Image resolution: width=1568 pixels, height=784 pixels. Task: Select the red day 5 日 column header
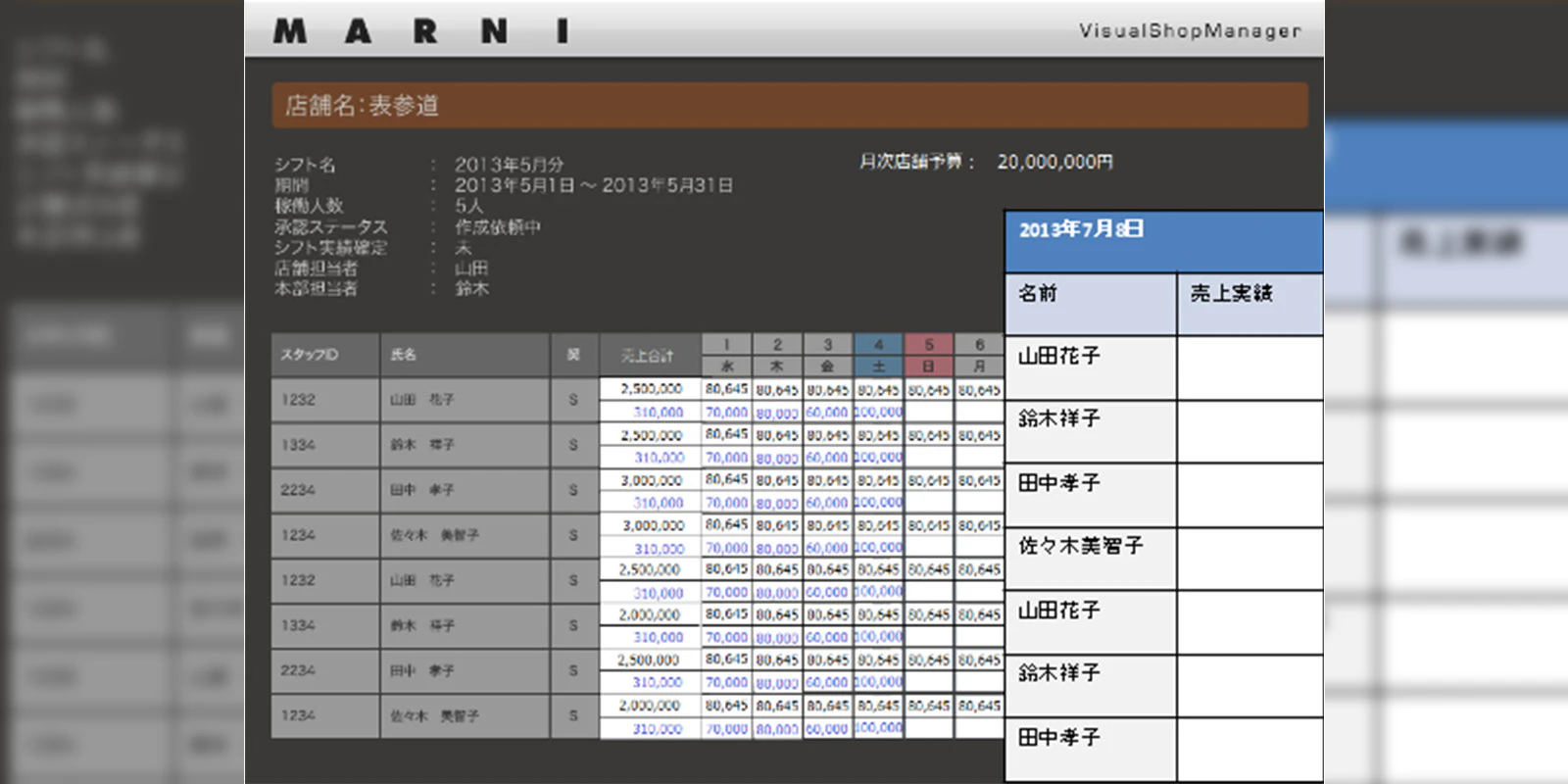pyautogui.click(x=929, y=355)
